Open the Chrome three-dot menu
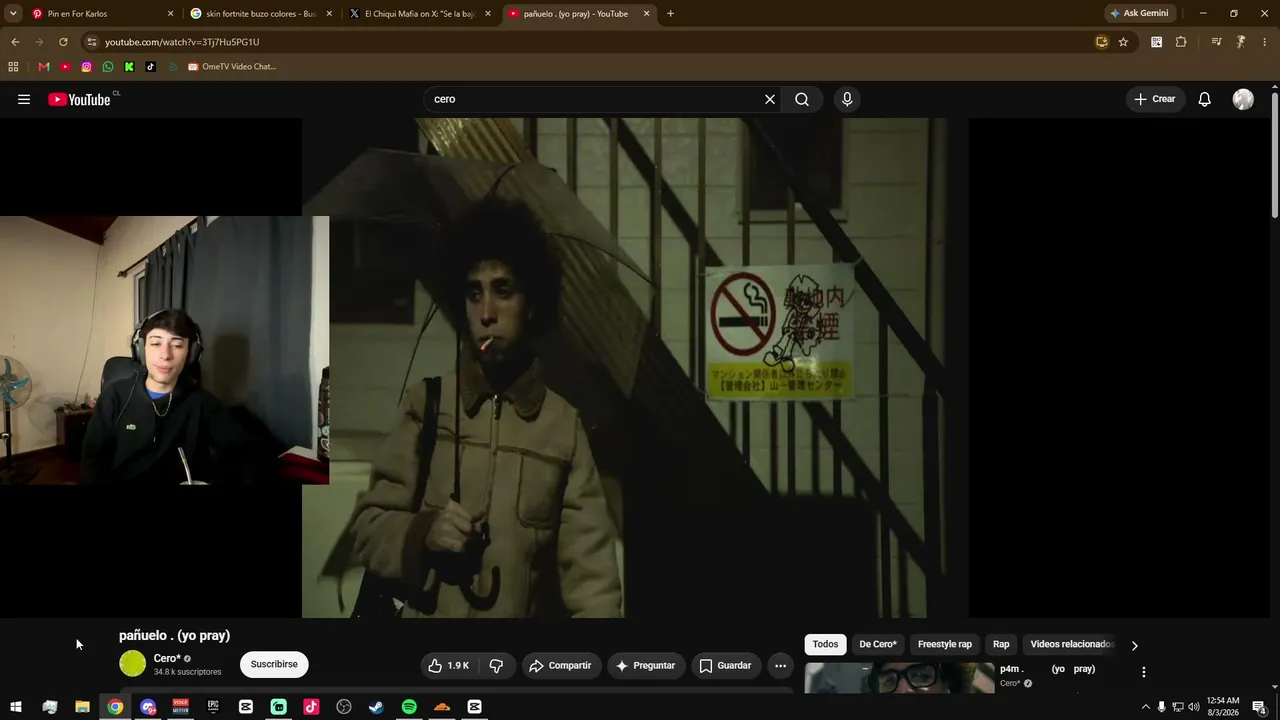 pyautogui.click(x=1265, y=42)
